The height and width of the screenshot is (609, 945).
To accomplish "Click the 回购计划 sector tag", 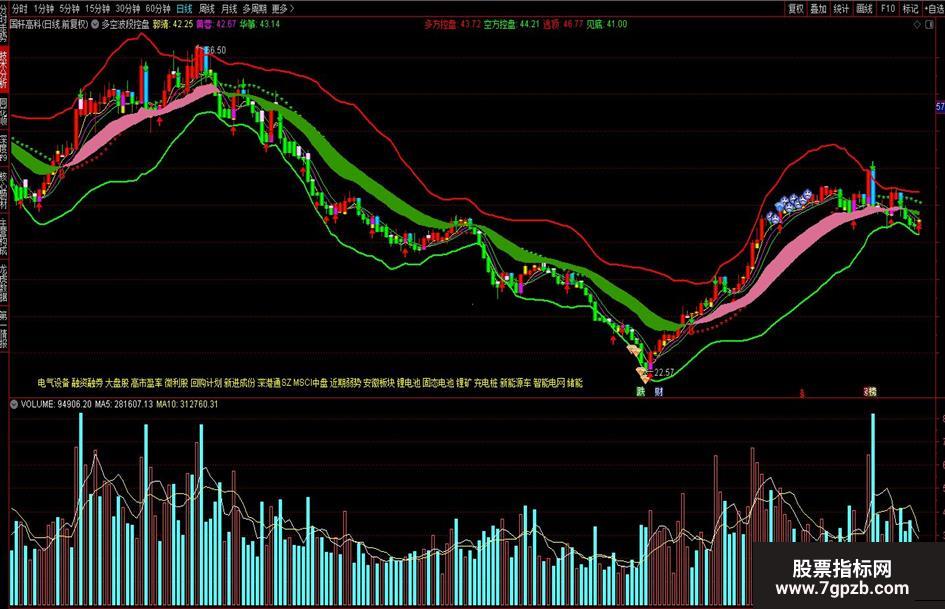I will pyautogui.click(x=206, y=383).
